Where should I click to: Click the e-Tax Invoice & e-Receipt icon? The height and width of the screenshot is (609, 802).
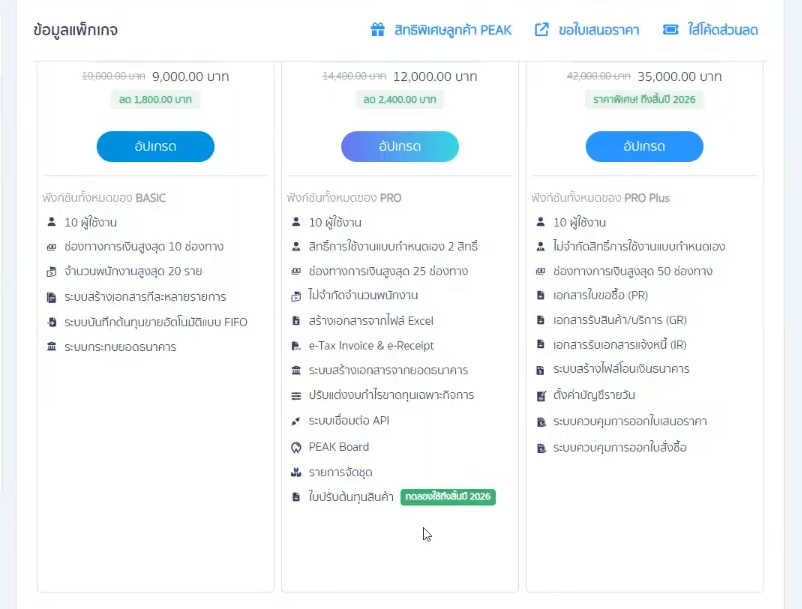(296, 346)
